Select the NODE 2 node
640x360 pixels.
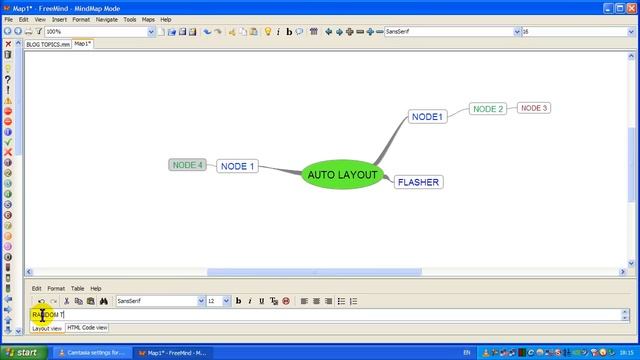[x=488, y=109]
